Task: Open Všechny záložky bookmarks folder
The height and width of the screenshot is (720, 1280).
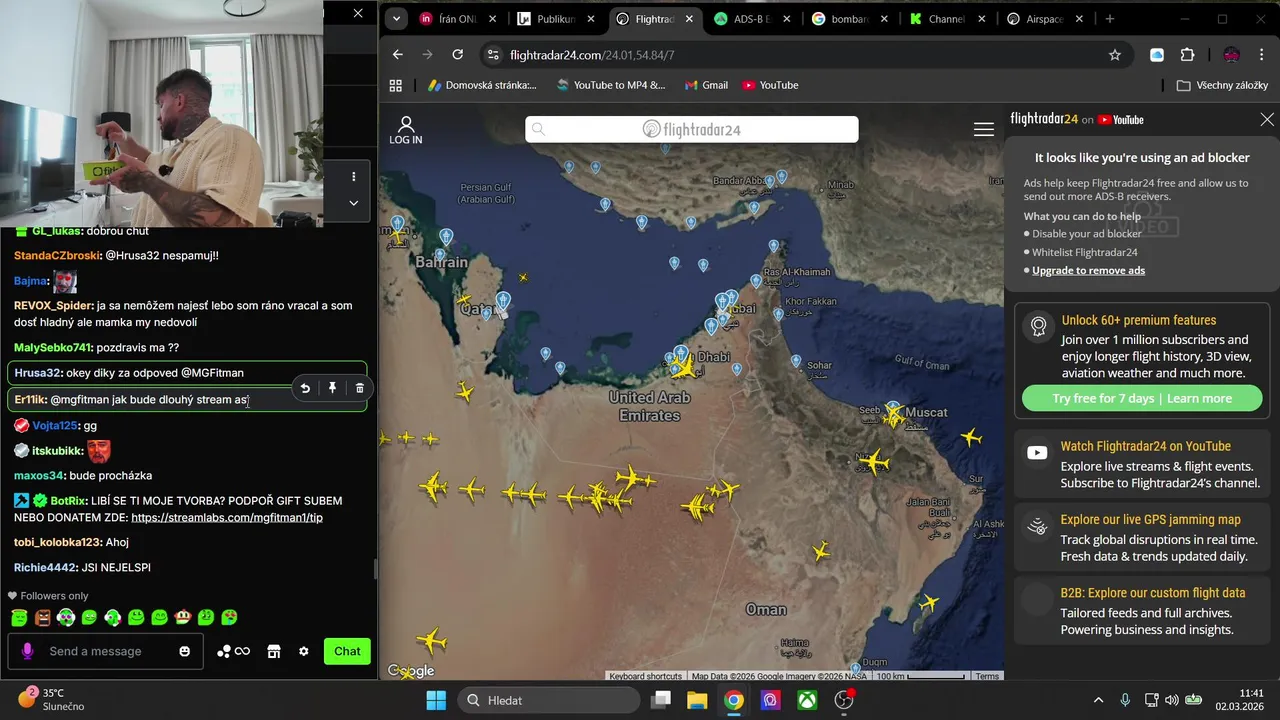Action: (1222, 85)
